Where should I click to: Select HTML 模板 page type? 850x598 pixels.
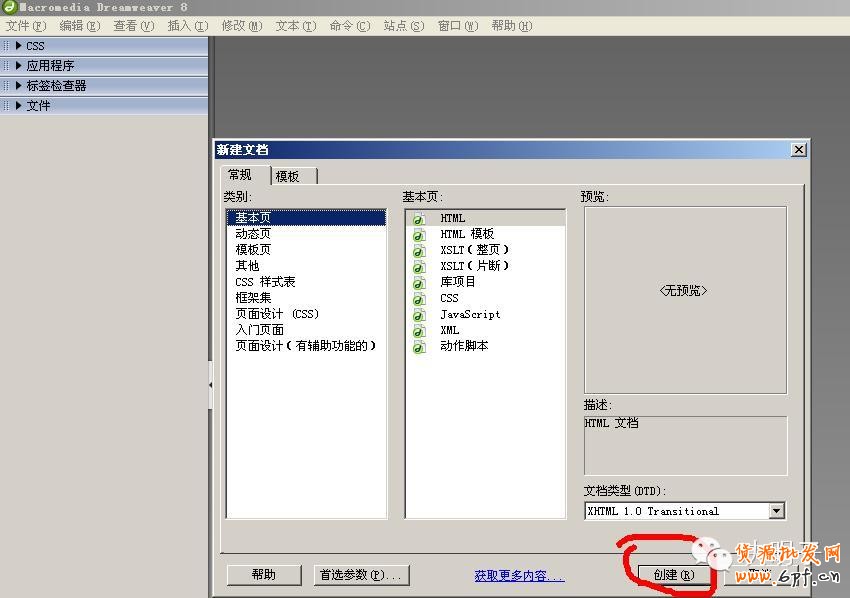tap(485, 234)
